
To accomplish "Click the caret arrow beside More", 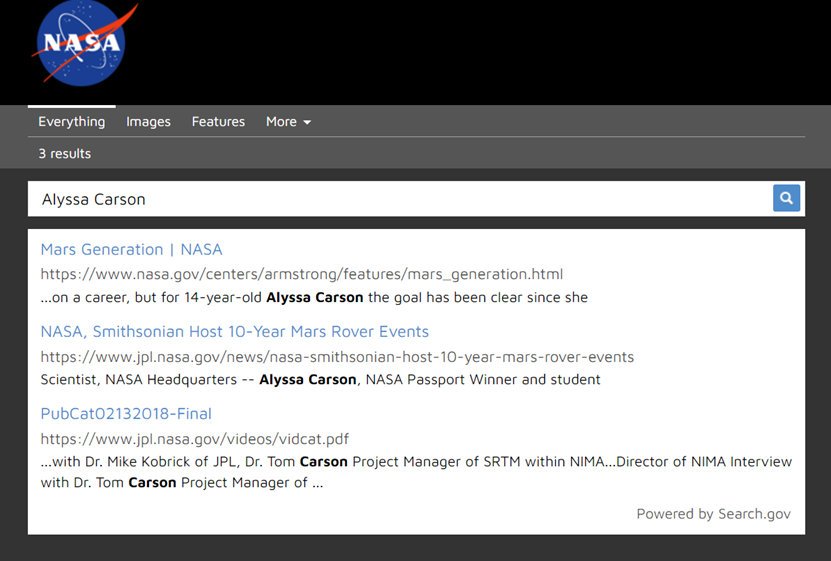I will 307,122.
